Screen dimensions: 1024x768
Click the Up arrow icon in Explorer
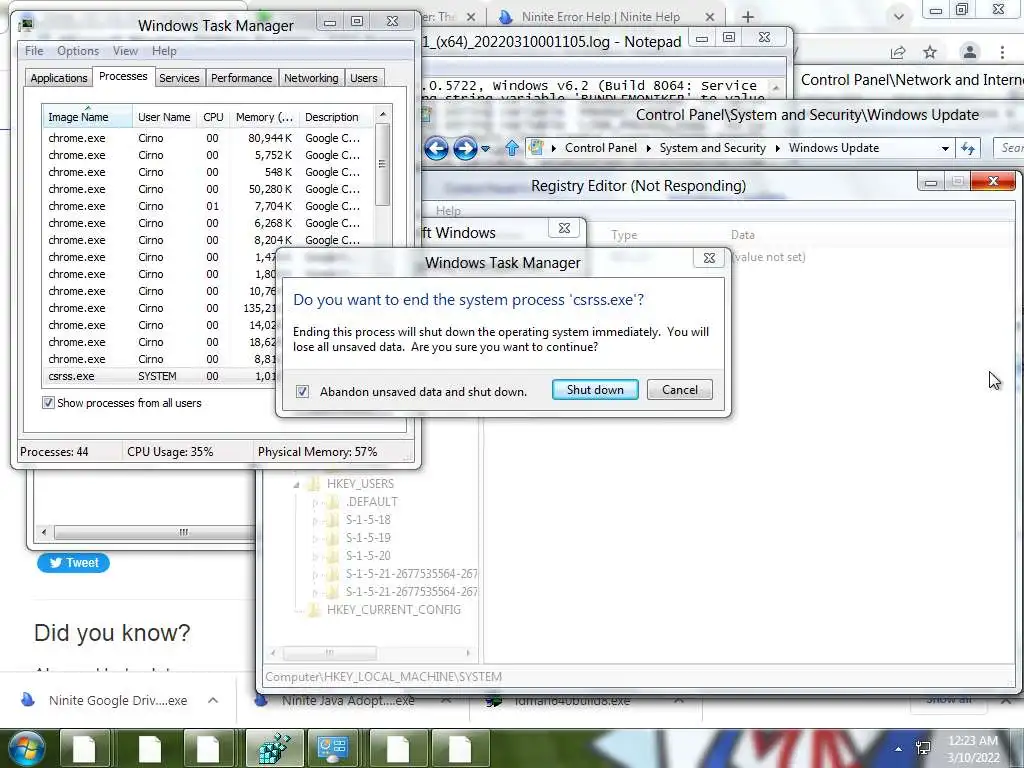click(511, 148)
